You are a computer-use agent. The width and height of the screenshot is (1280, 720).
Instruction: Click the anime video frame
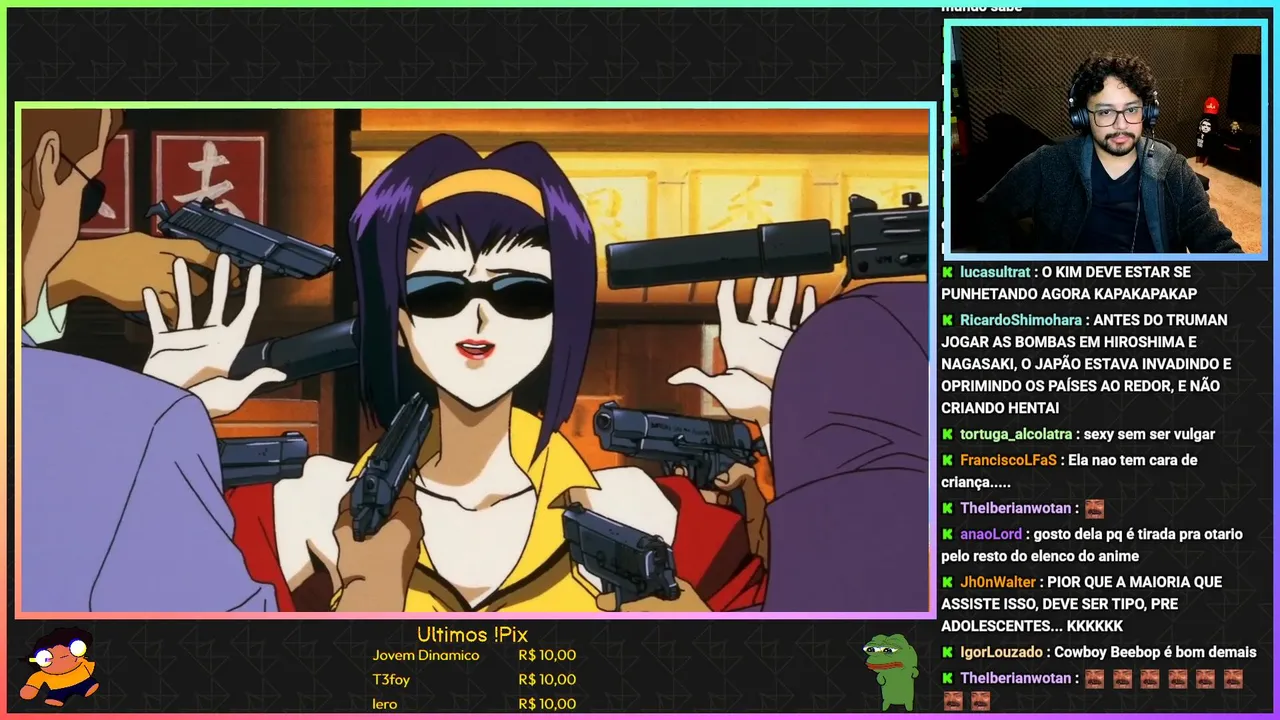click(475, 360)
